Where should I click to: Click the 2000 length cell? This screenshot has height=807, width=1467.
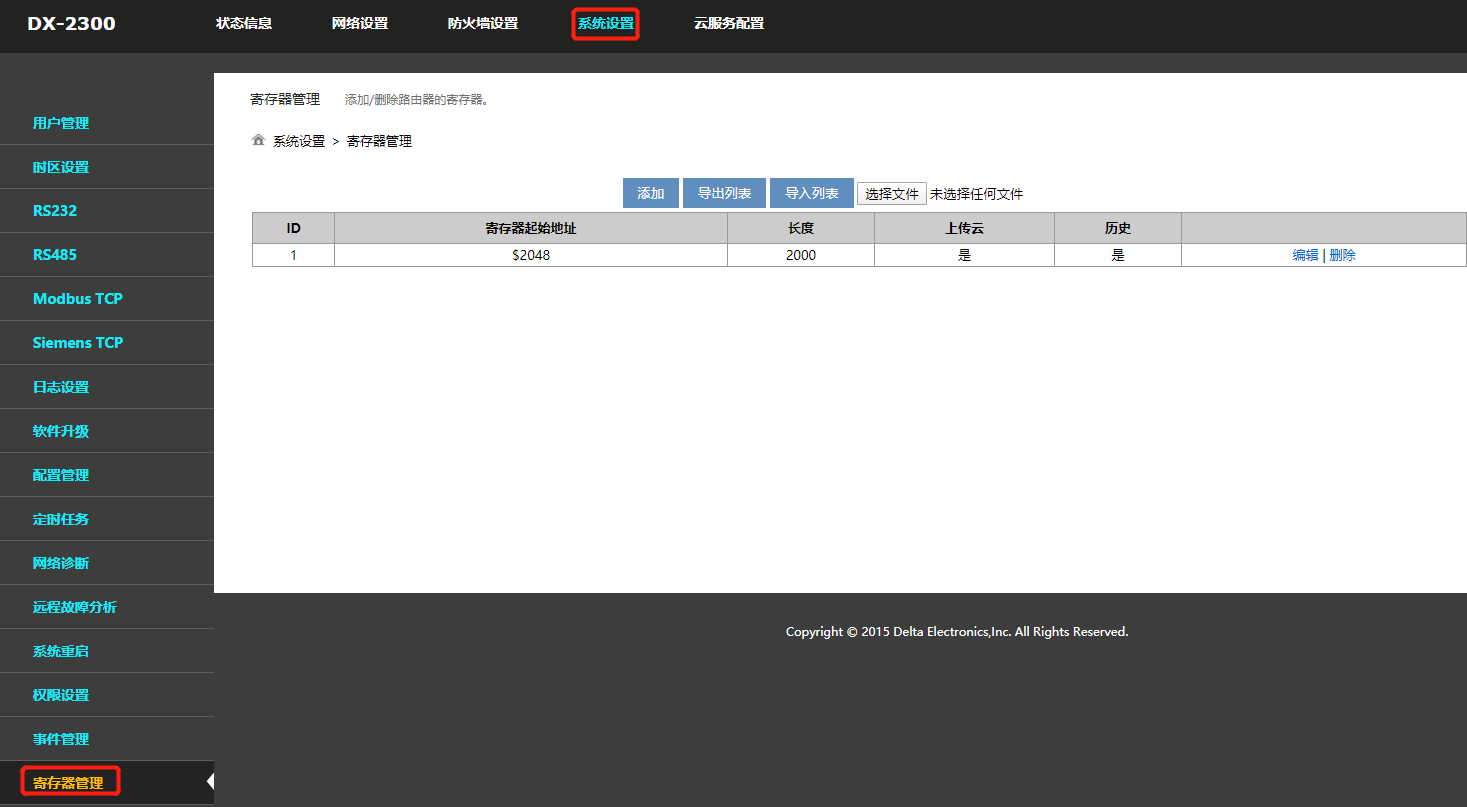coord(801,255)
